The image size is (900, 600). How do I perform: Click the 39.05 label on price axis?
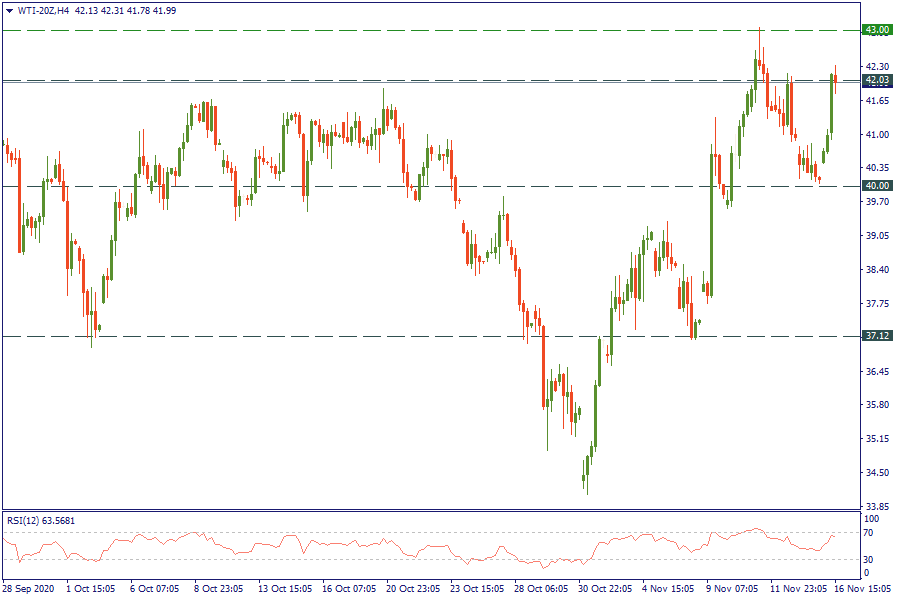[877, 236]
